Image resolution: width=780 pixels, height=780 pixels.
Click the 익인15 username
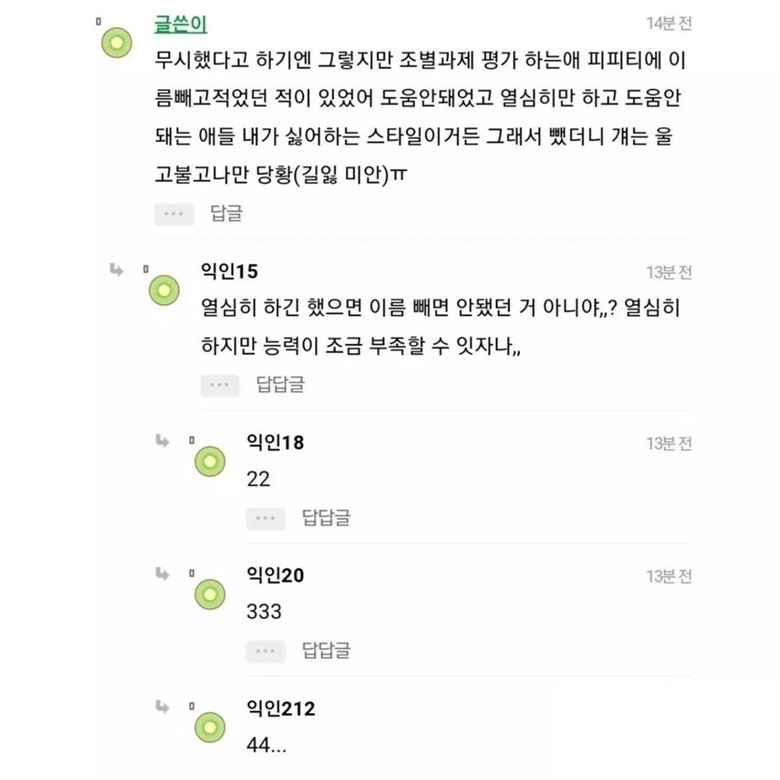[x=229, y=271]
